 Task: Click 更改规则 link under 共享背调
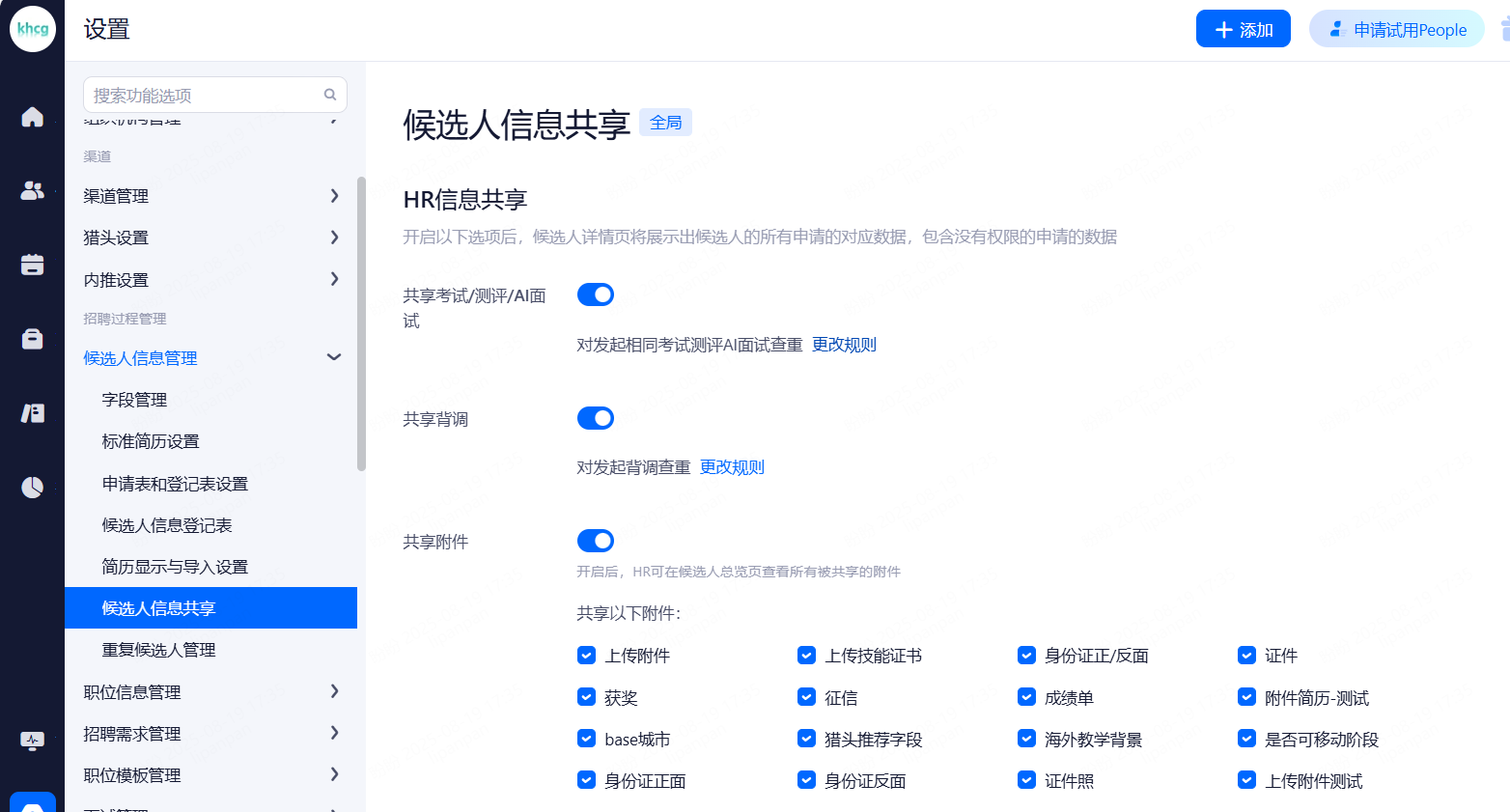[x=732, y=467]
